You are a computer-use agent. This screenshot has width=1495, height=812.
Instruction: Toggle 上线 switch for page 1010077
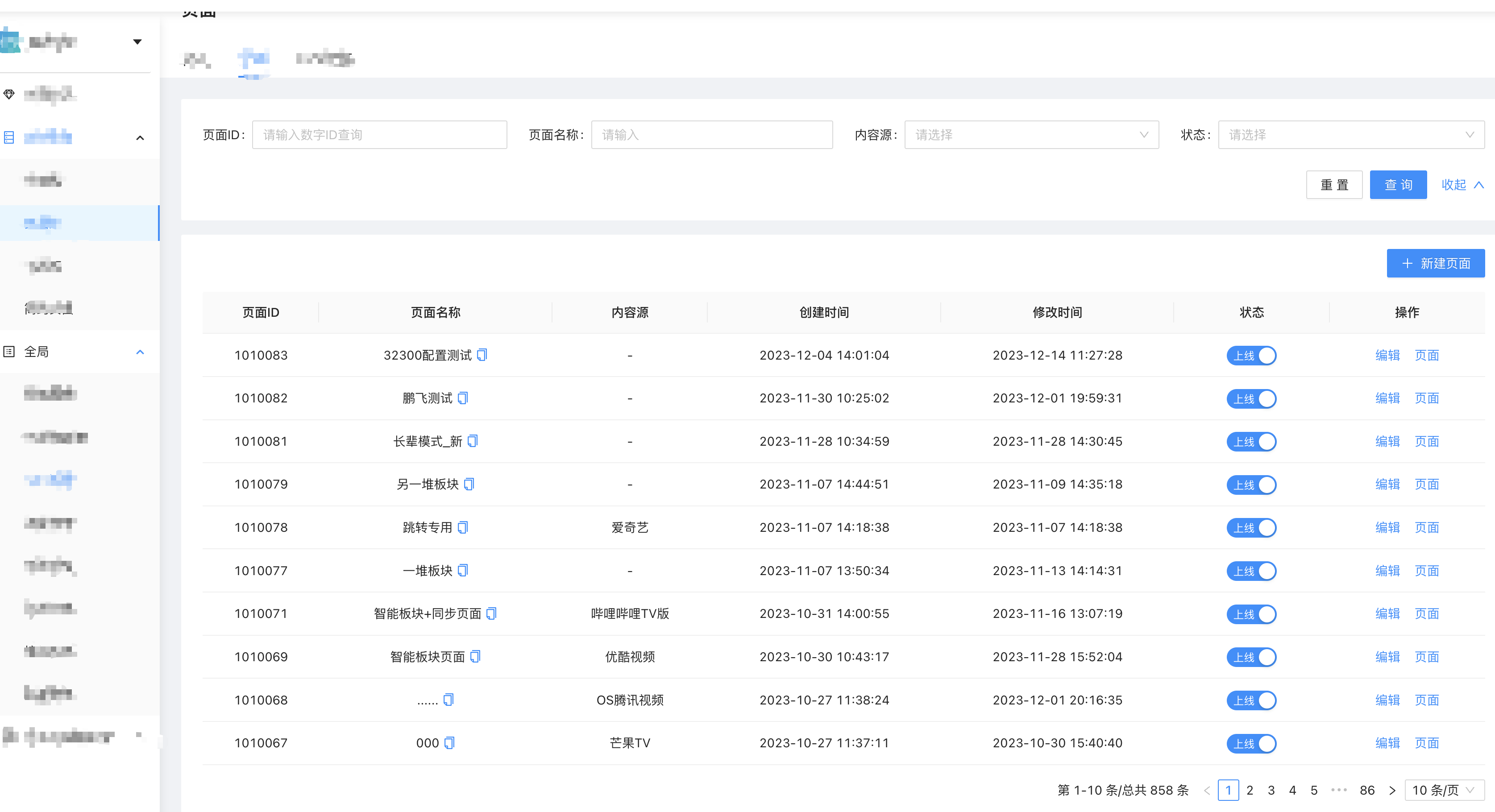[1251, 571]
